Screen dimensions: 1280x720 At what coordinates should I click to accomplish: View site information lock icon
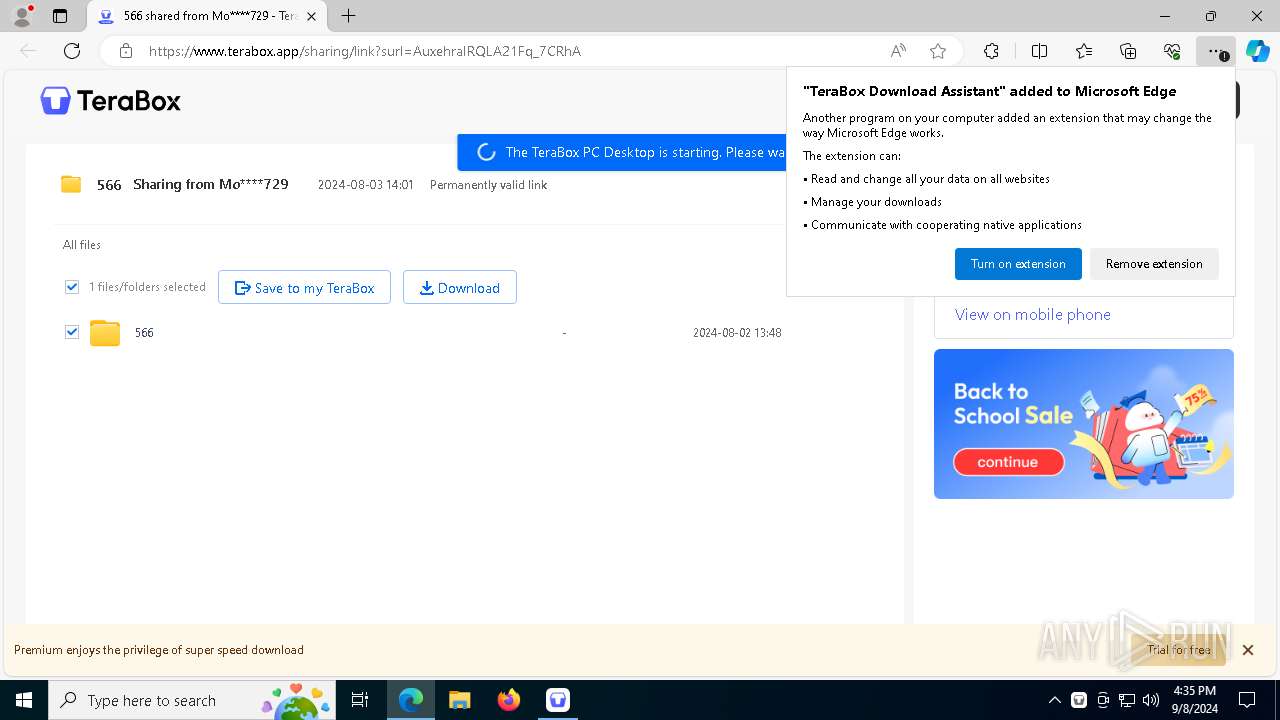tap(126, 51)
